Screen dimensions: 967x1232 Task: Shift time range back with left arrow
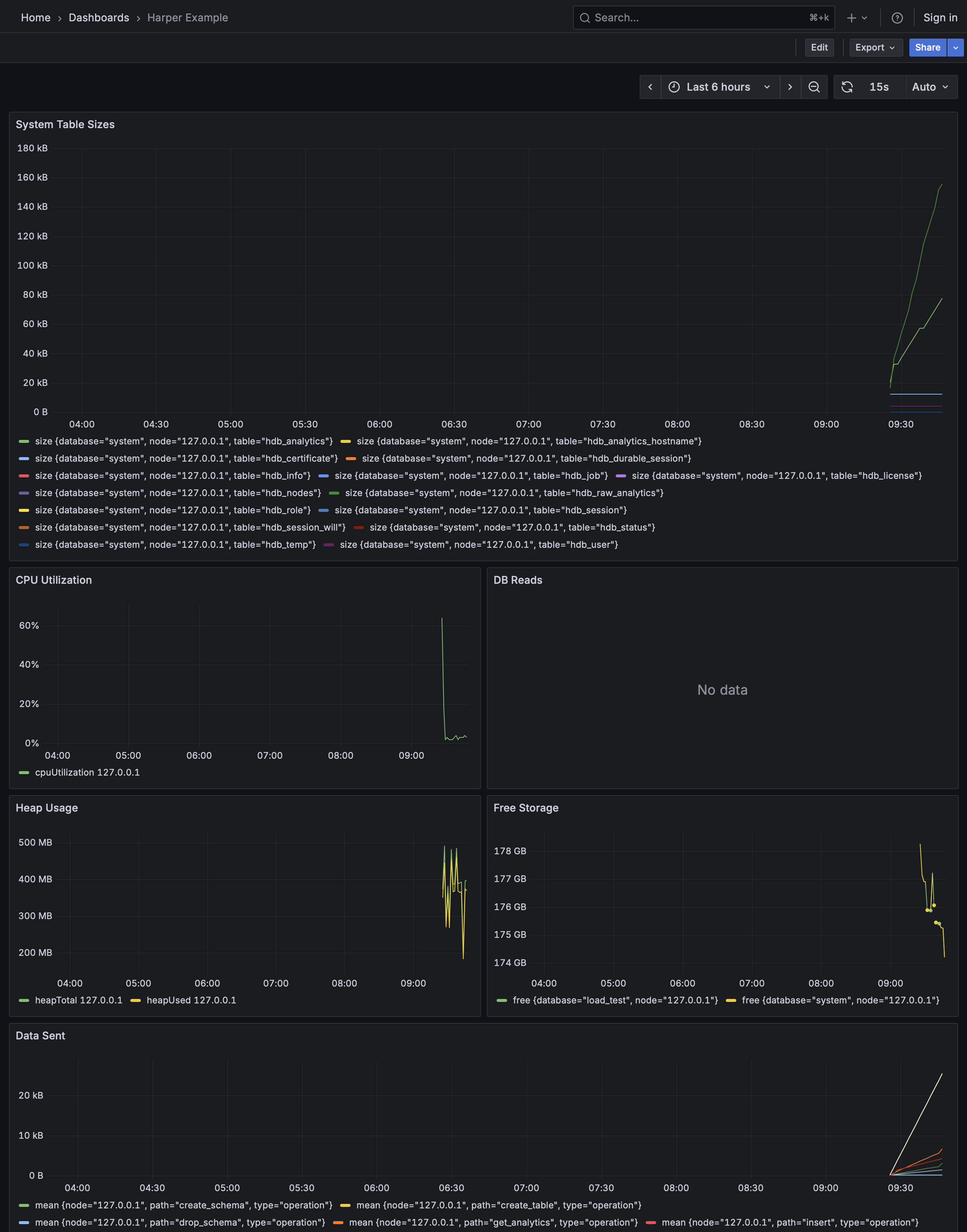click(651, 87)
